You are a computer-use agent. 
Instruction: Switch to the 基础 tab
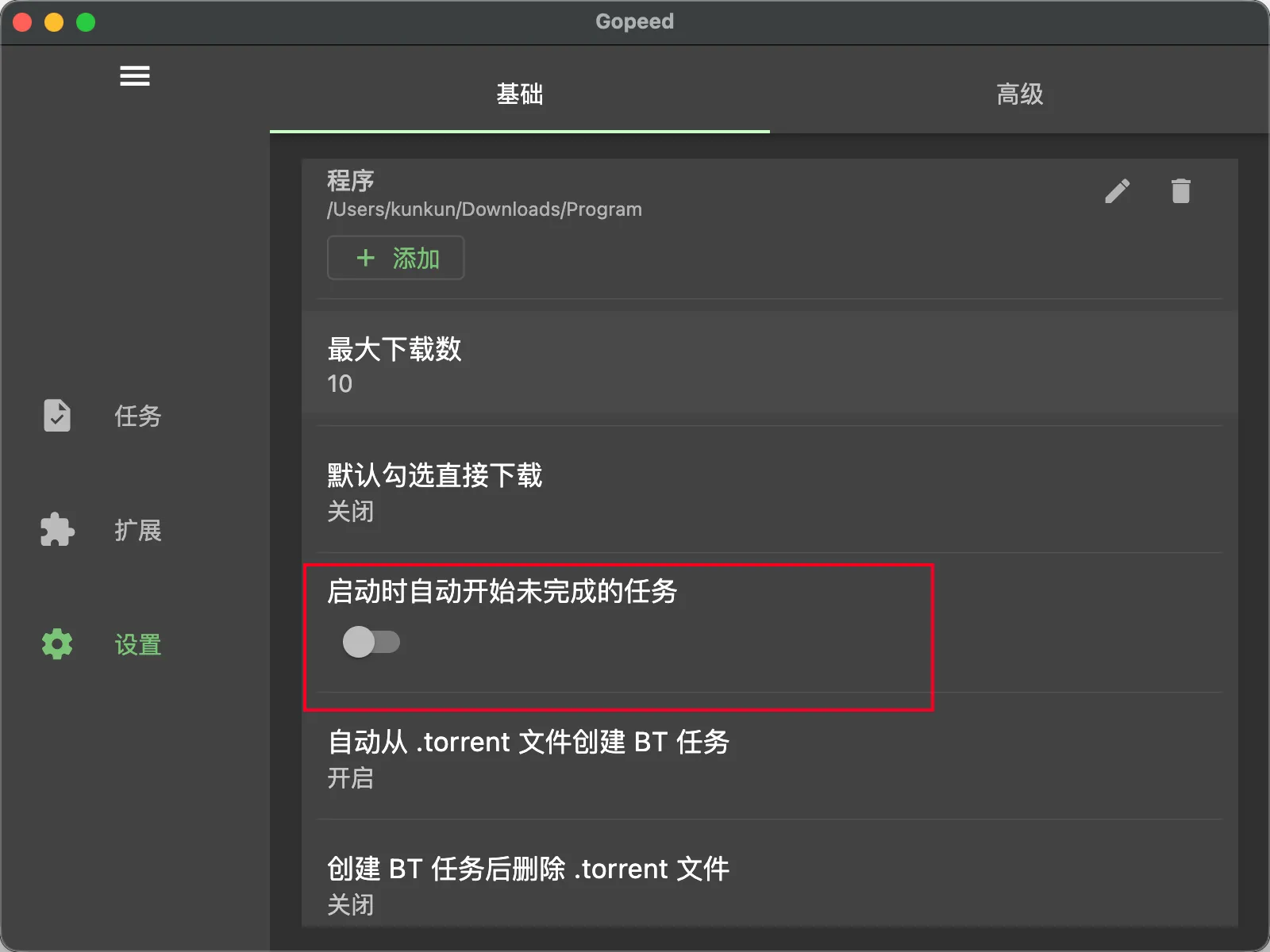[519, 94]
